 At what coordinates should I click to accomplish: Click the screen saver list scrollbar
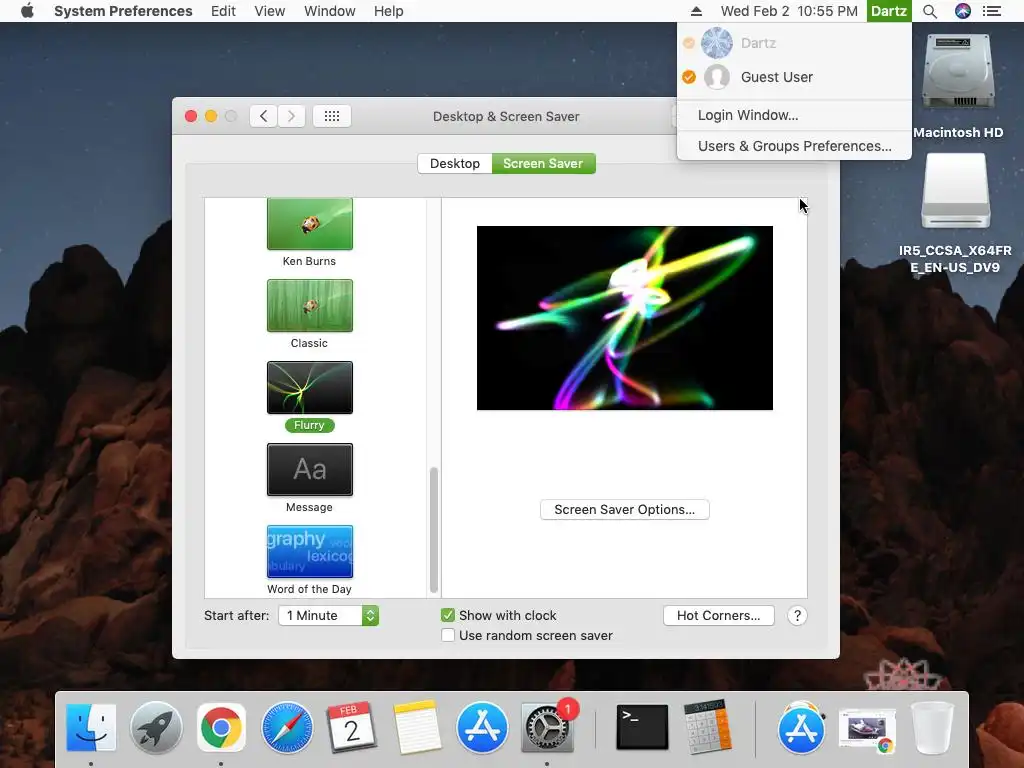click(434, 529)
